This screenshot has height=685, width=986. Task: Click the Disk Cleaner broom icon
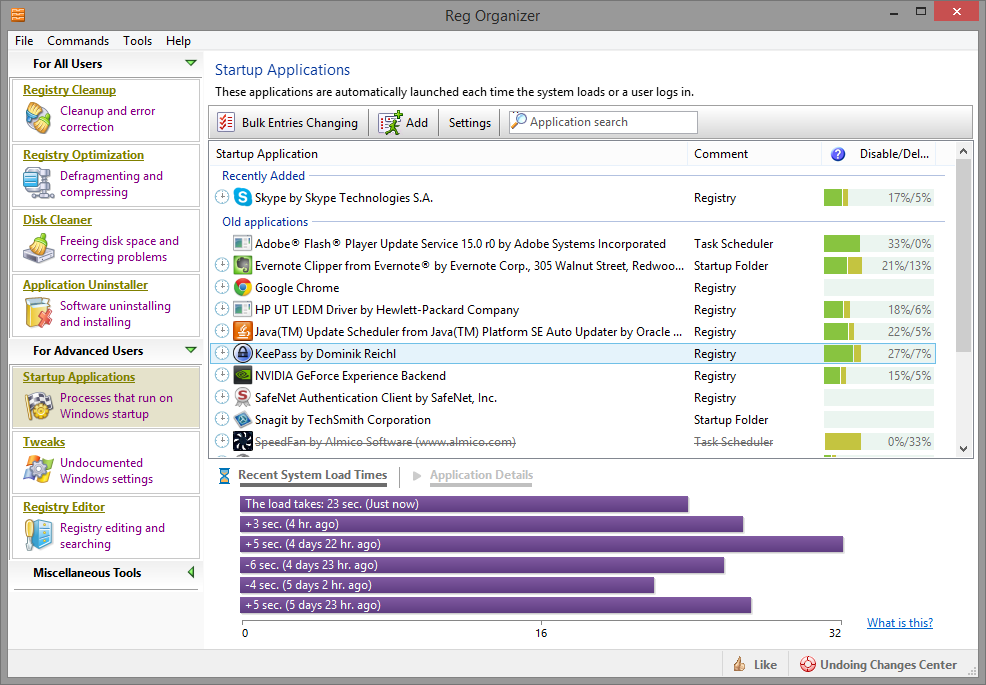pyautogui.click(x=37, y=246)
